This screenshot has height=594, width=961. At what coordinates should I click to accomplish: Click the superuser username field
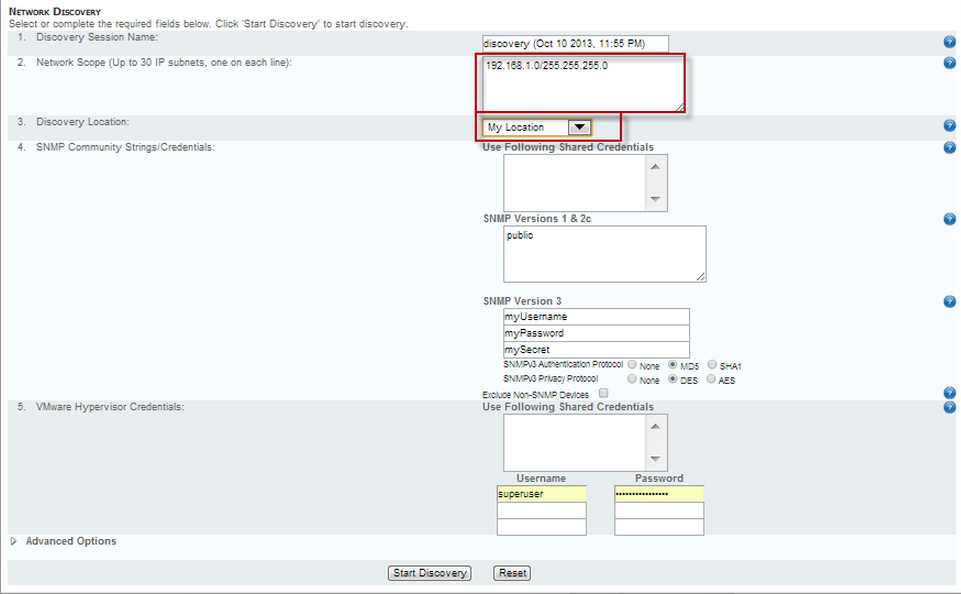tap(541, 494)
